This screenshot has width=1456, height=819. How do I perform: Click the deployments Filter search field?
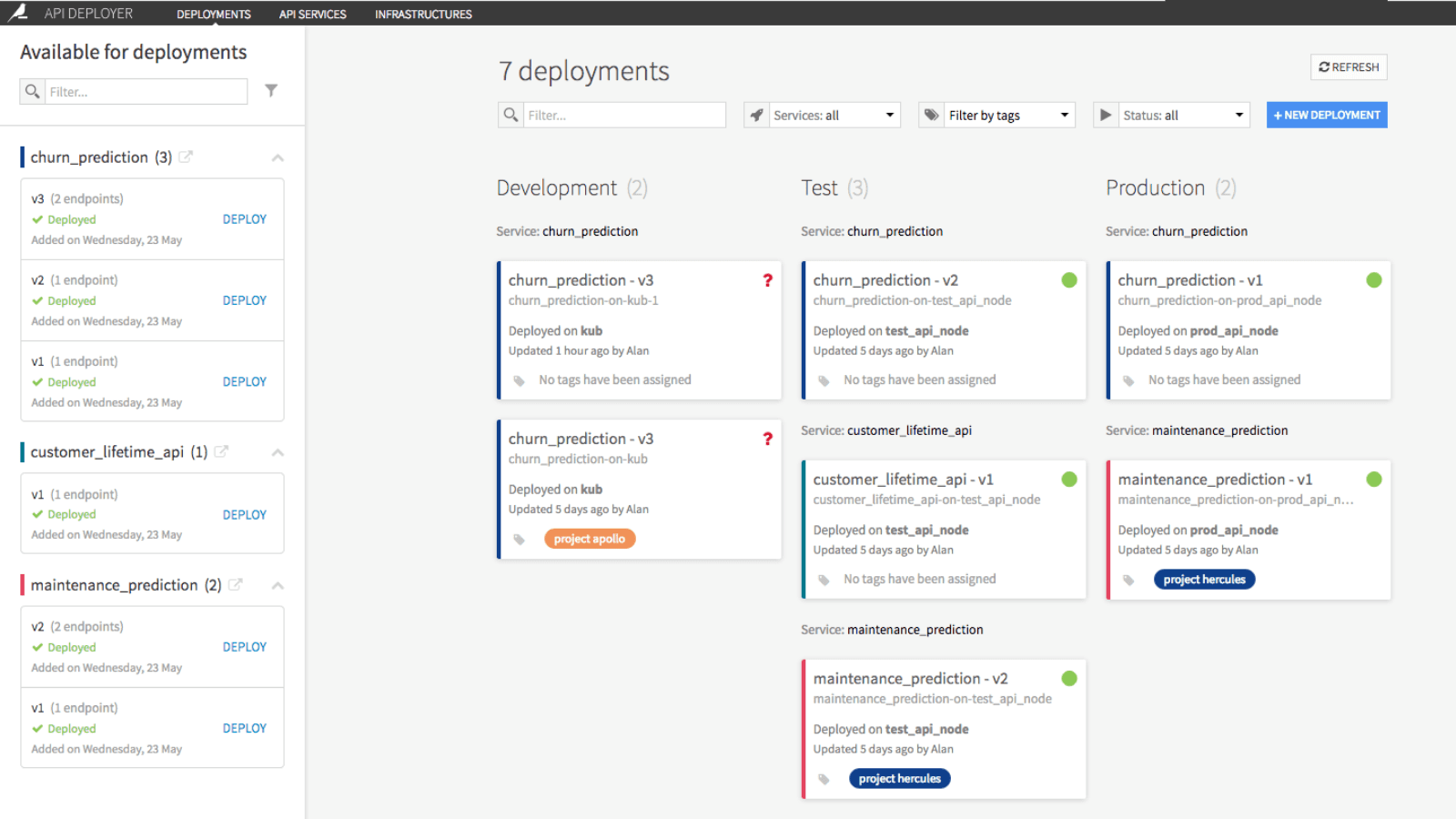[x=624, y=115]
